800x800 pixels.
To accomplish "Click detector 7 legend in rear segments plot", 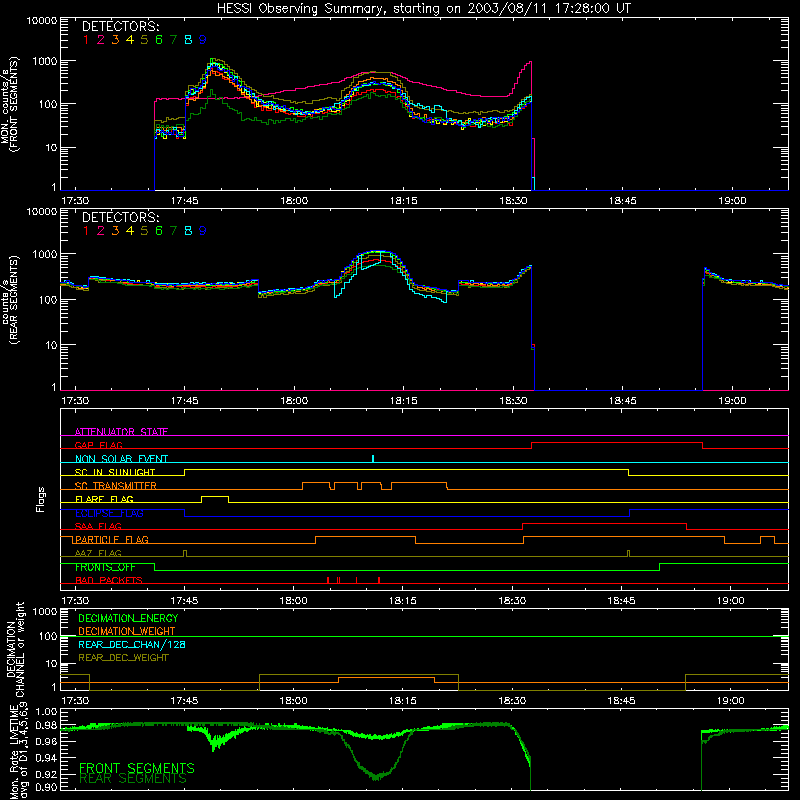I will click(173, 231).
